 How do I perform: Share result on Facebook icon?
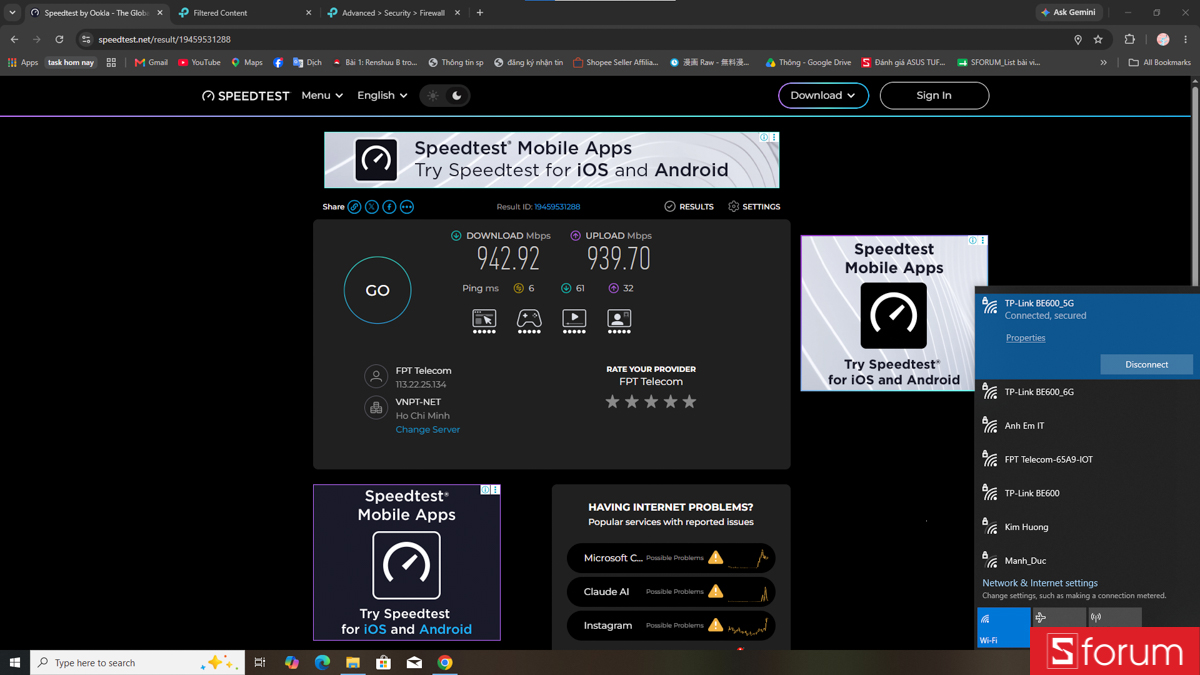click(x=389, y=207)
